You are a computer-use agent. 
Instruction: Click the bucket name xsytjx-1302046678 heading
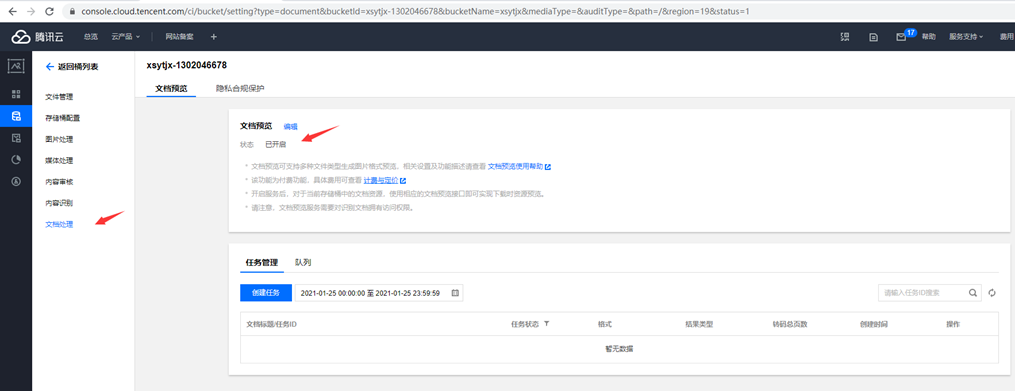pos(187,65)
